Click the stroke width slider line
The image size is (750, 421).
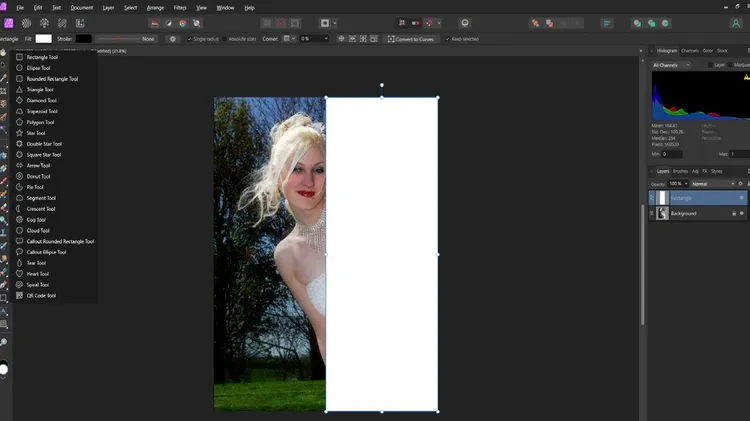[118, 39]
